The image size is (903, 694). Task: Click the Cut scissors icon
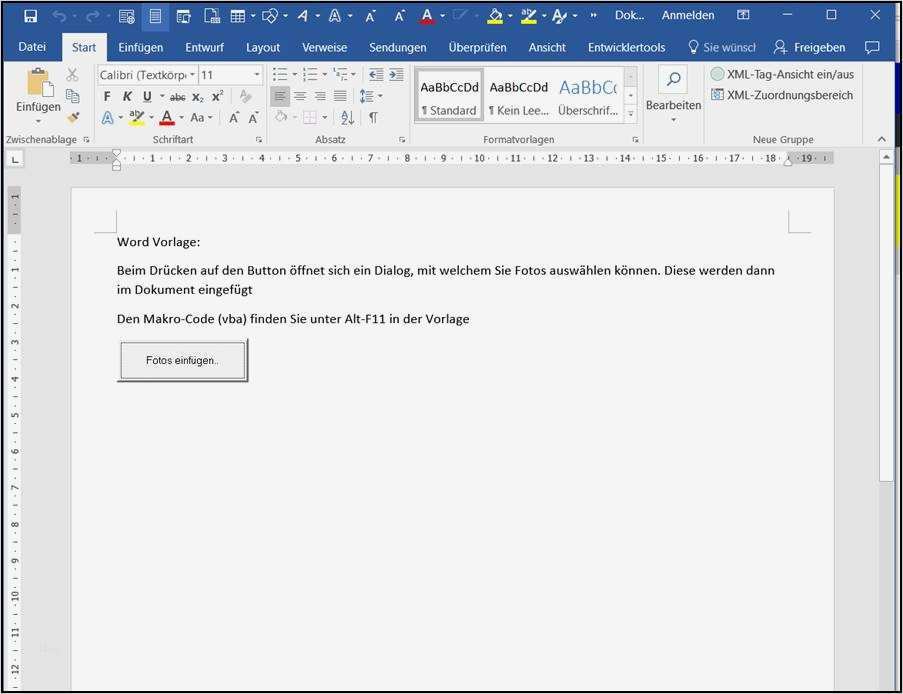[x=72, y=75]
